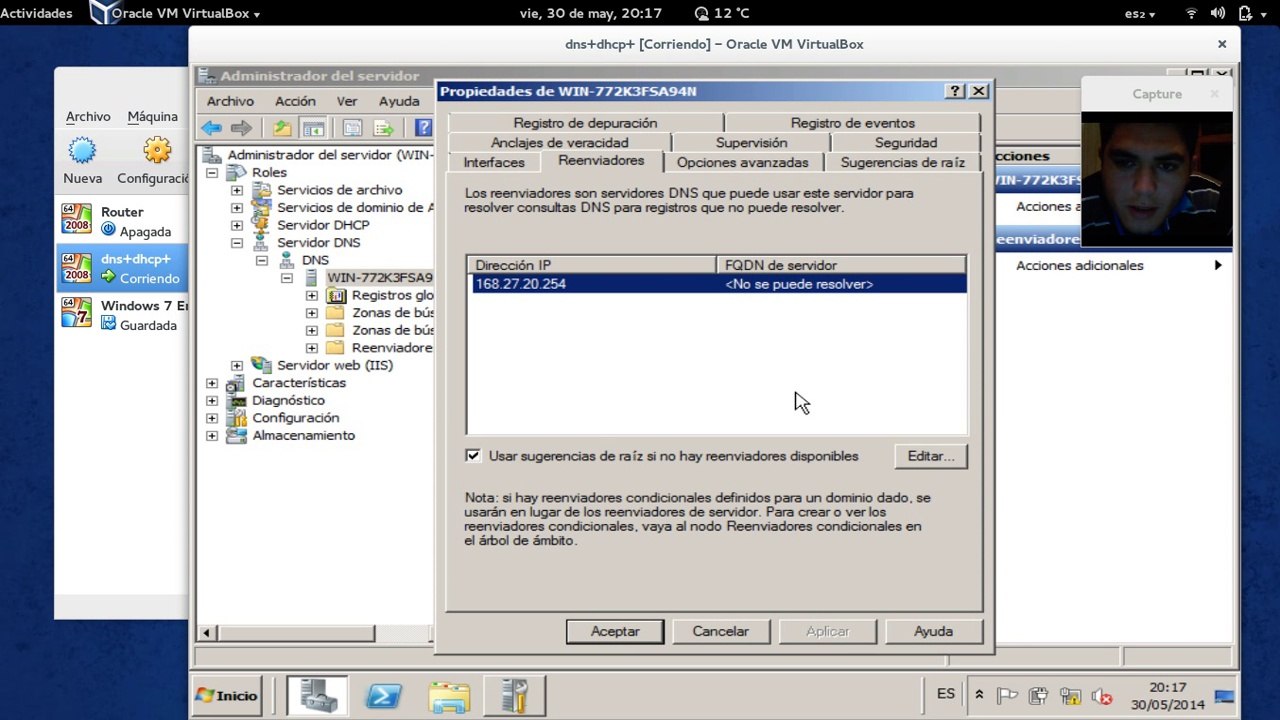The image size is (1280, 720).
Task: Open the Anclajes de veracidad tab
Action: 560,143
